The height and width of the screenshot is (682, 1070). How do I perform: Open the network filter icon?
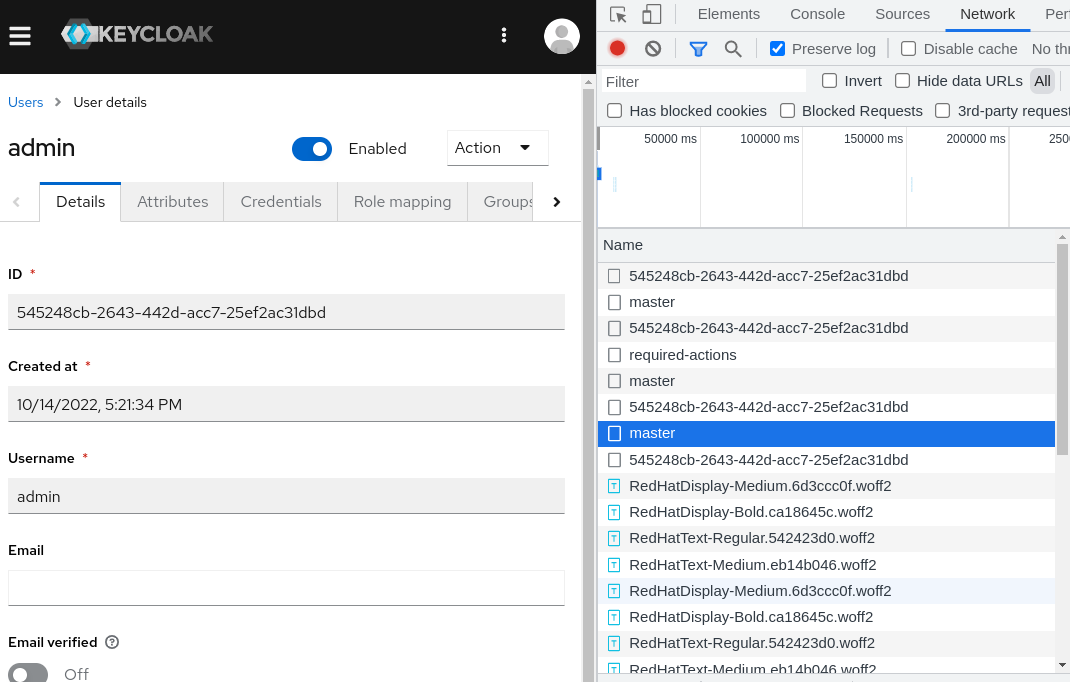698,47
